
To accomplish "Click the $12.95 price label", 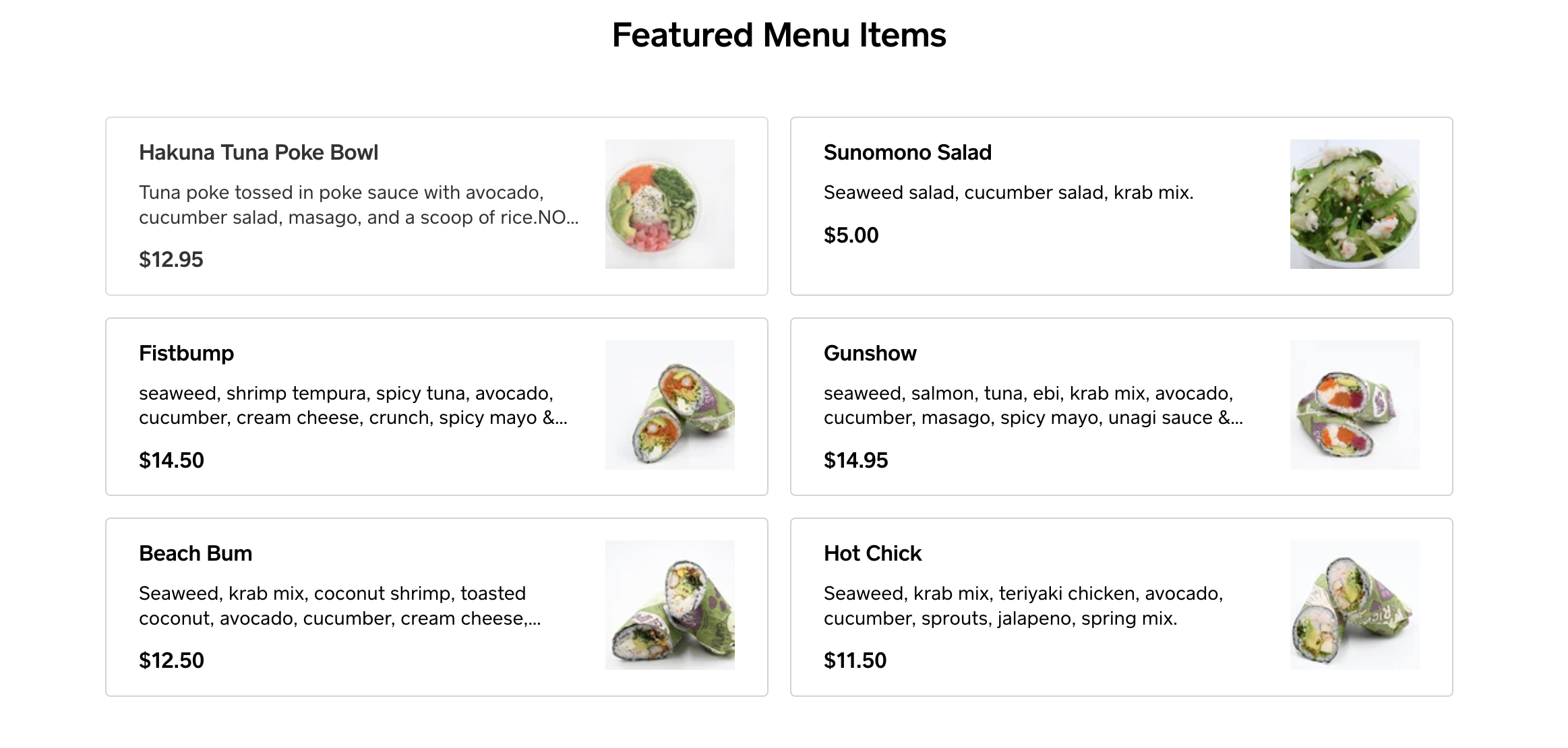I will pos(171,259).
